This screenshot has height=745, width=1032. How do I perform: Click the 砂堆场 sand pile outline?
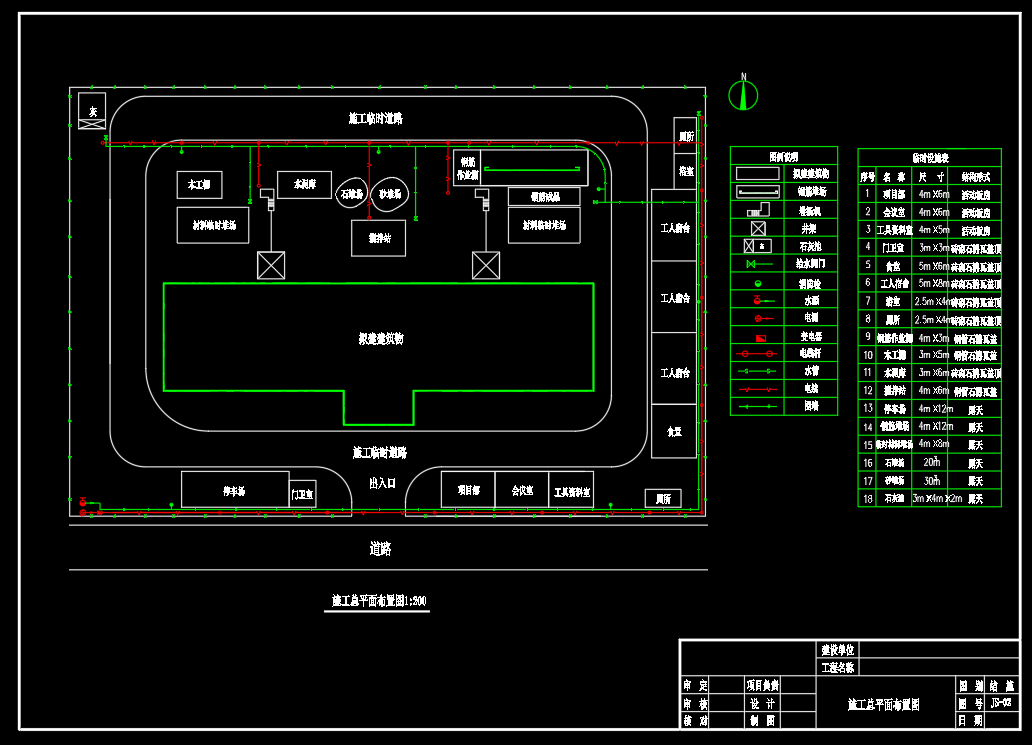388,192
